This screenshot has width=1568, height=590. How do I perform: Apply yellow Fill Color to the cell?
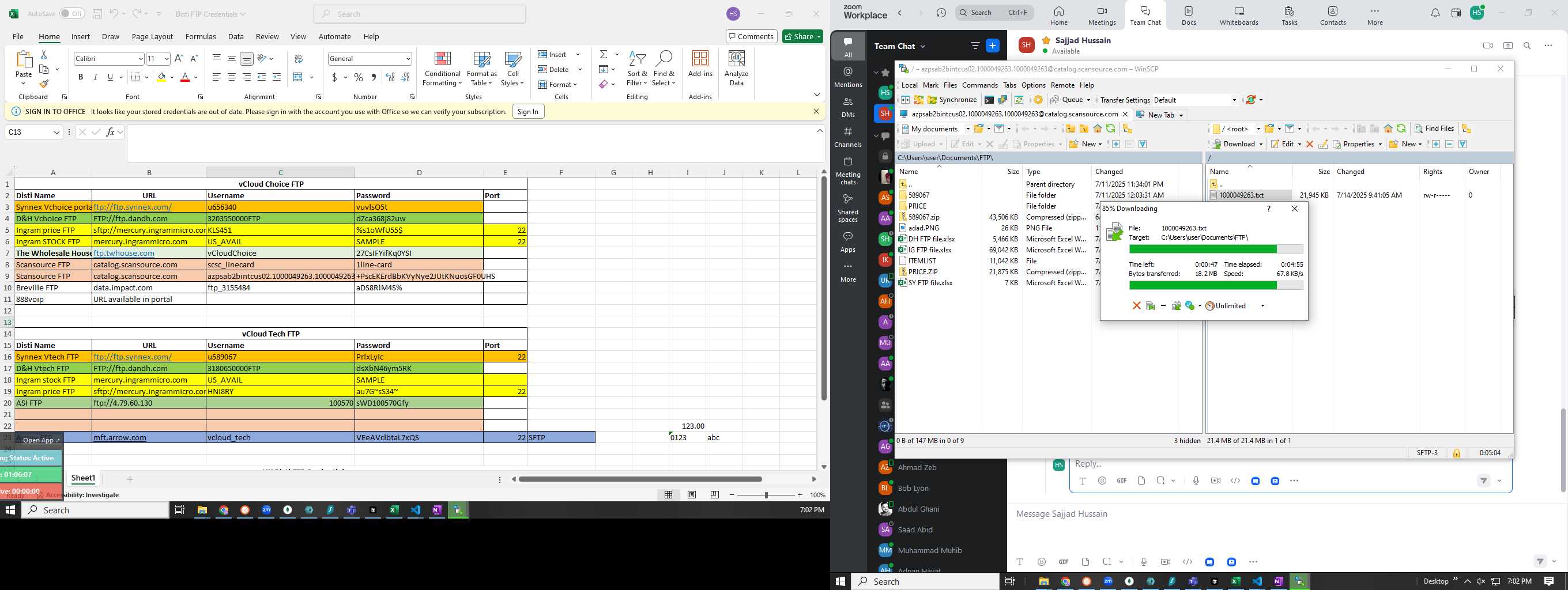[161, 77]
